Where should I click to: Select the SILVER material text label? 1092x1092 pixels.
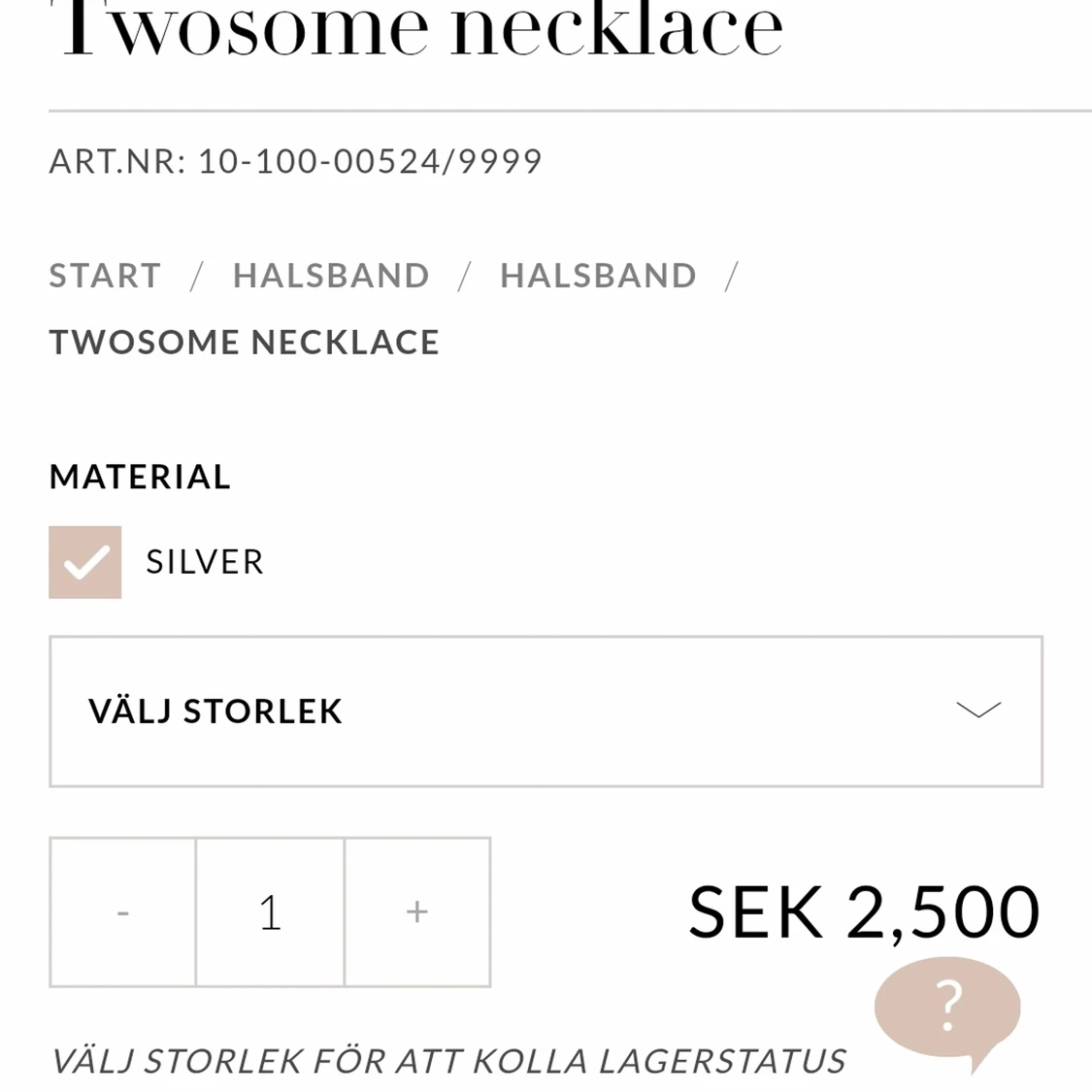[x=205, y=562]
